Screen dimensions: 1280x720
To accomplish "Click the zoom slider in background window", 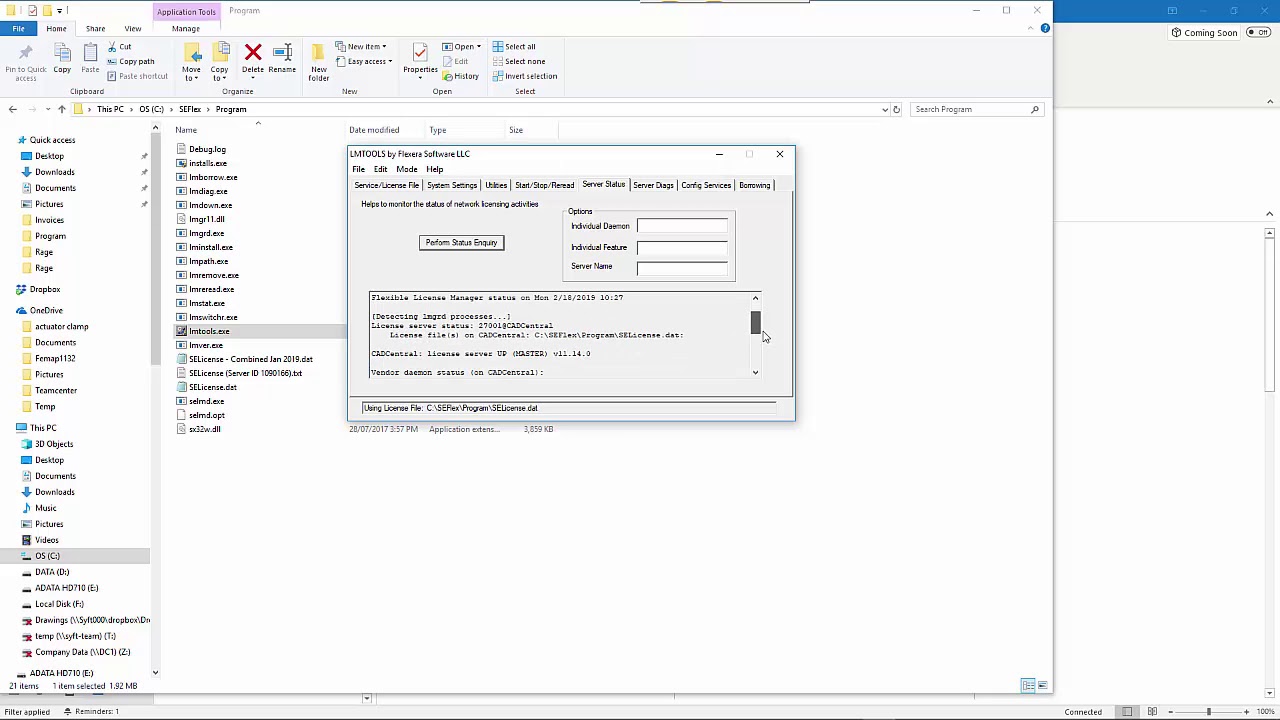I will coord(1208,711).
